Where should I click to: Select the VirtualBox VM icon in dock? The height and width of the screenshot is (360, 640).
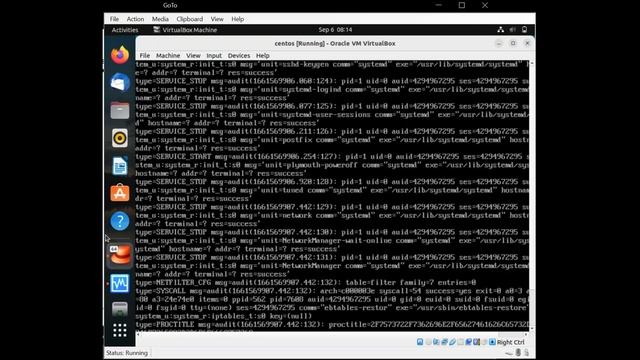pos(120,255)
